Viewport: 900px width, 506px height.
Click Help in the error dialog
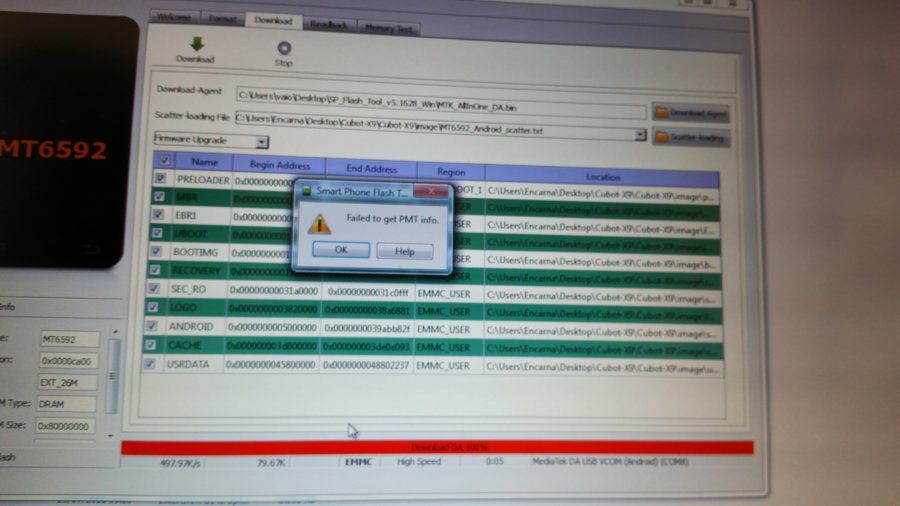[x=405, y=251]
